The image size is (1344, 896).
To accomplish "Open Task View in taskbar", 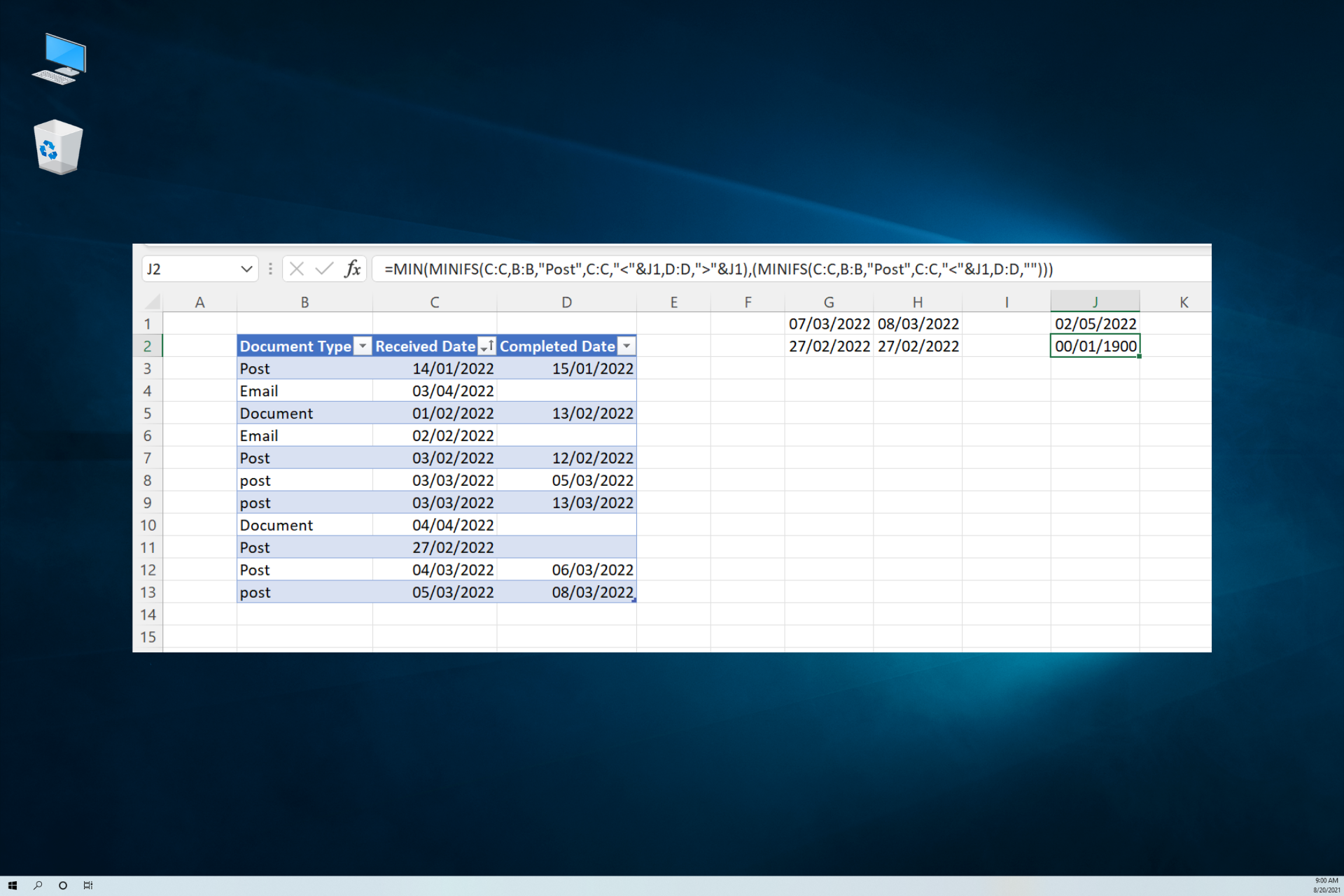I will point(88,885).
